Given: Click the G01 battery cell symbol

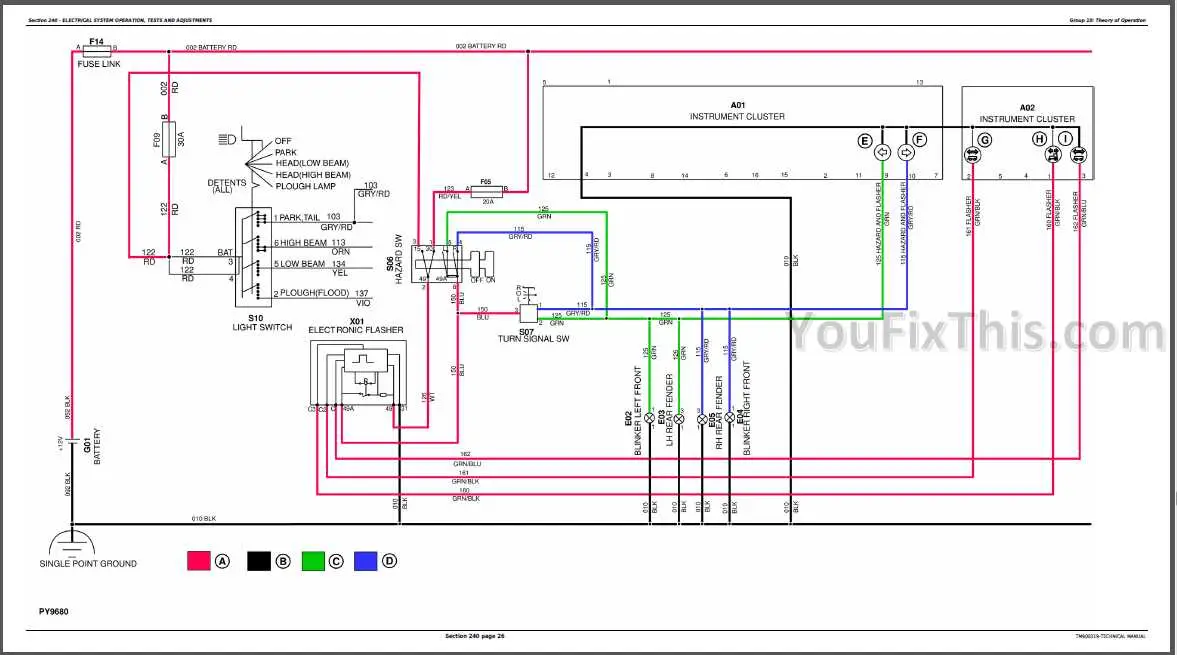Looking at the screenshot, I should 72,441.
